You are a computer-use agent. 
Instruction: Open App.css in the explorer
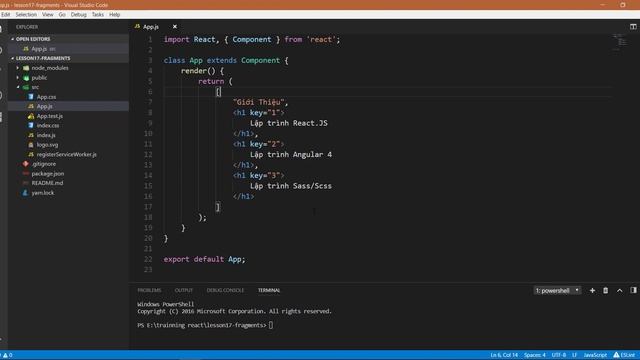pyautogui.click(x=46, y=97)
